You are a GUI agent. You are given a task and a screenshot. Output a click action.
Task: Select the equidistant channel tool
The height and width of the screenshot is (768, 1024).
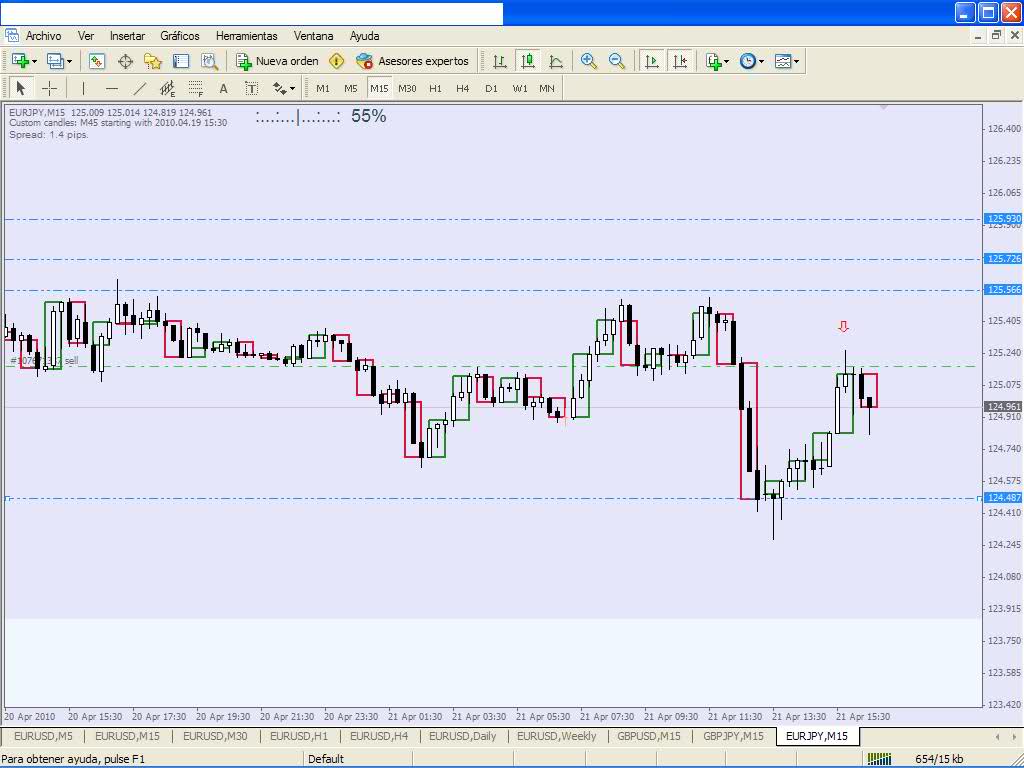click(x=168, y=88)
